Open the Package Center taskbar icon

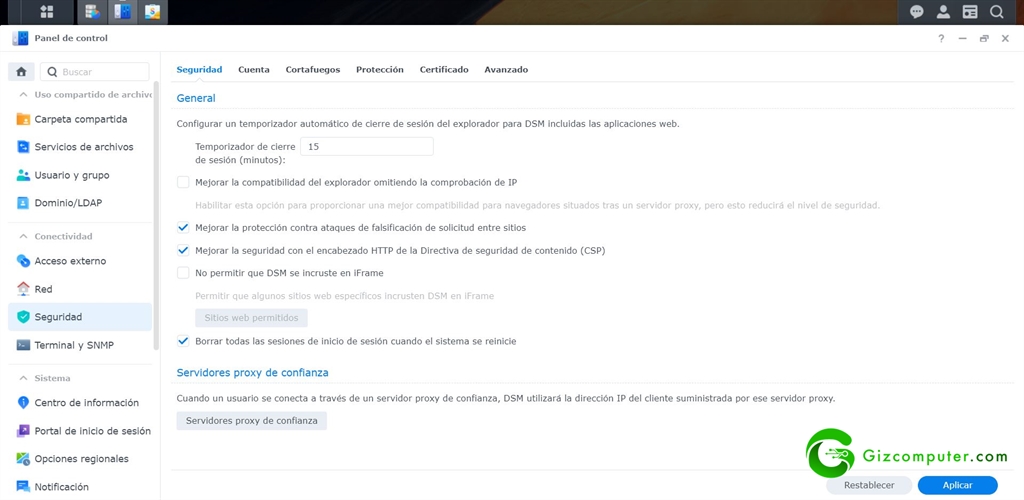93,12
